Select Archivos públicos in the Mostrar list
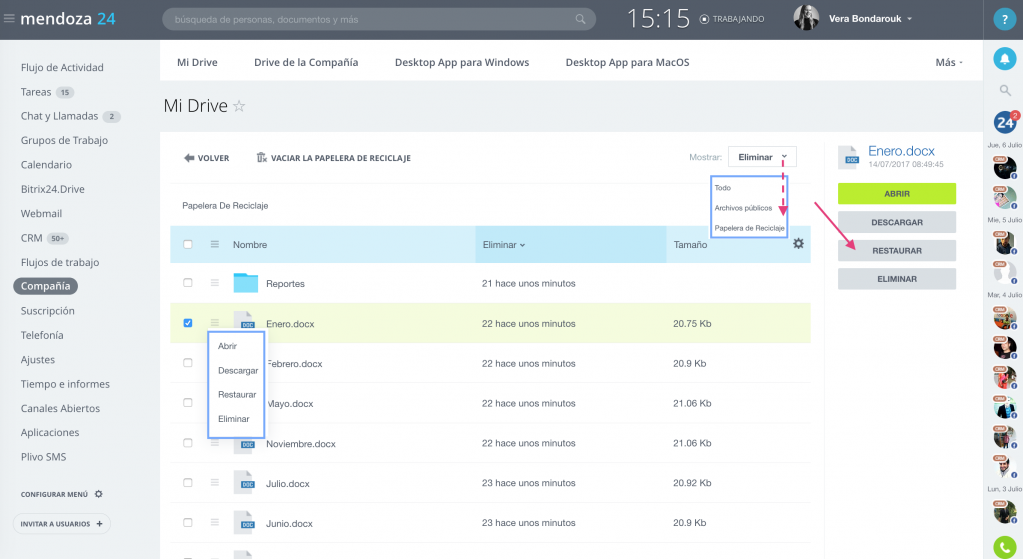Screen dimensions: 1023x559 tap(743, 208)
